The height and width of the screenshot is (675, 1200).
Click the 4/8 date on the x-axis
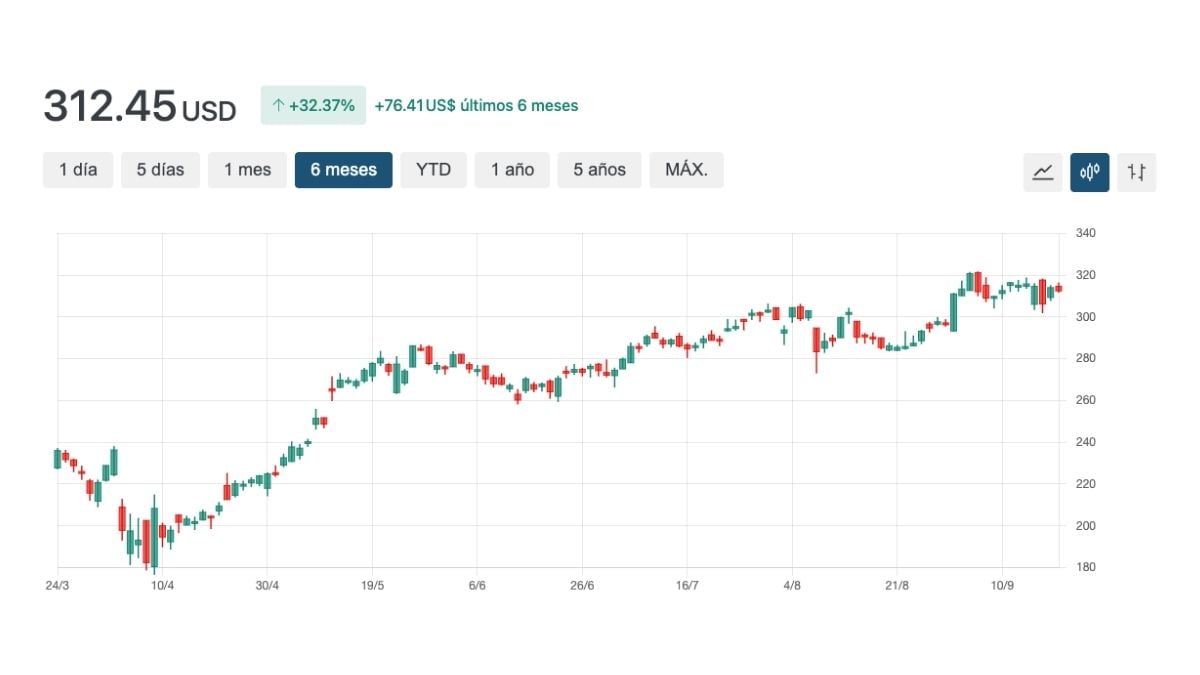[x=792, y=585]
